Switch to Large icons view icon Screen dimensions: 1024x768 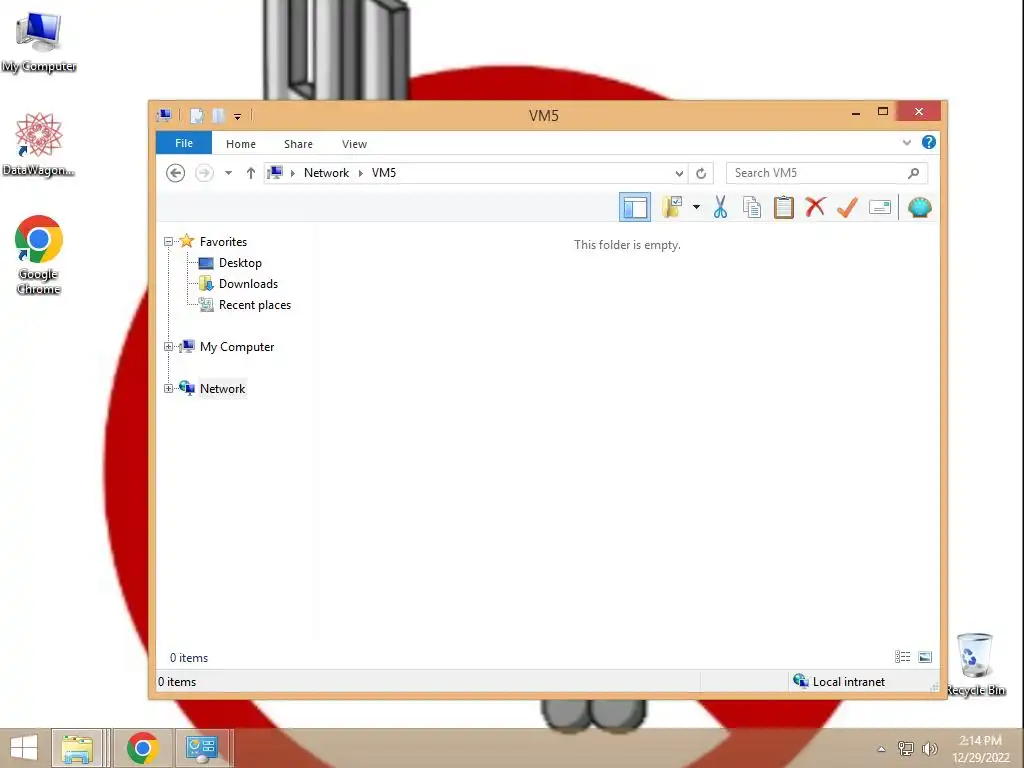(925, 657)
